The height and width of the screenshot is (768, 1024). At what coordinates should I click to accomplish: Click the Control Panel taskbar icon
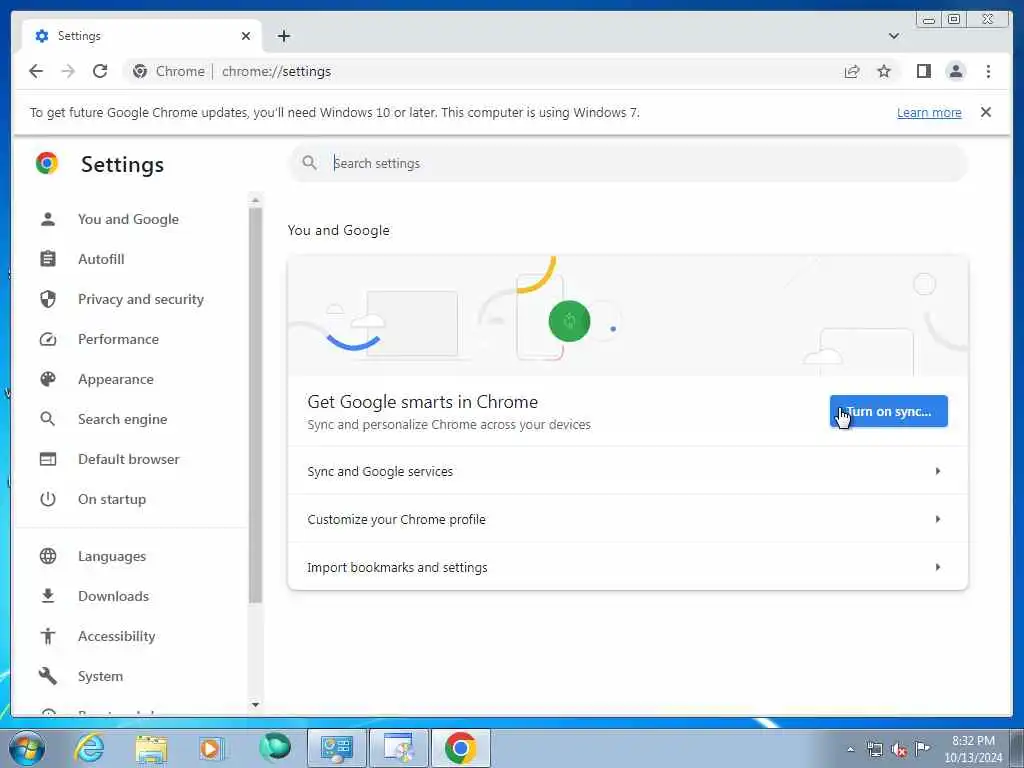337,748
